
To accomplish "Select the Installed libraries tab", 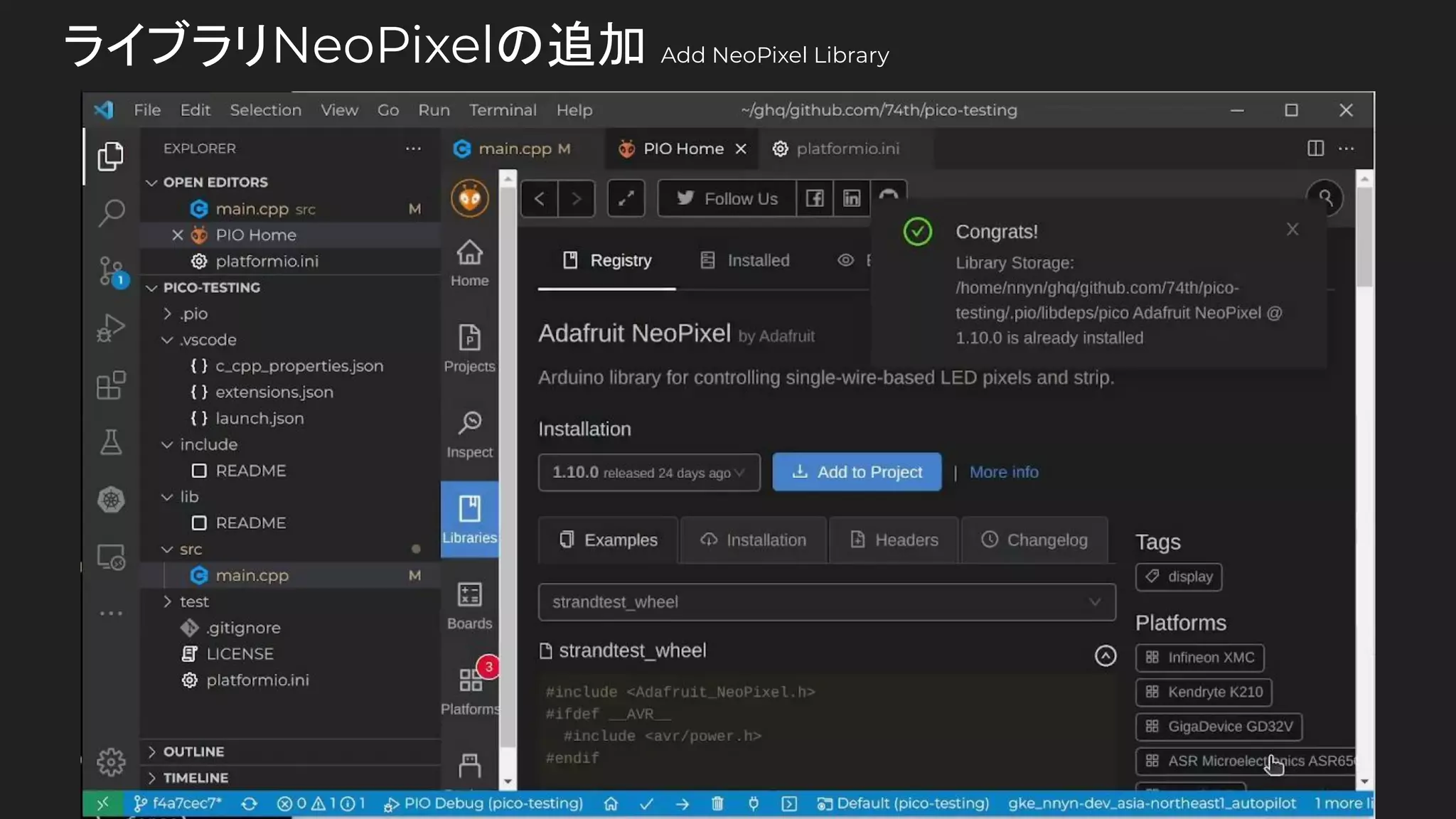I will click(744, 260).
